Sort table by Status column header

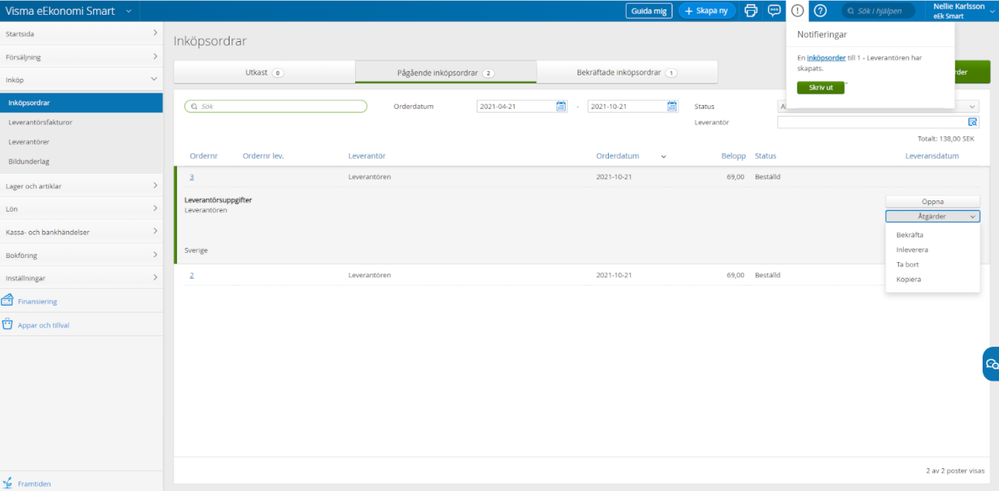[765, 156]
